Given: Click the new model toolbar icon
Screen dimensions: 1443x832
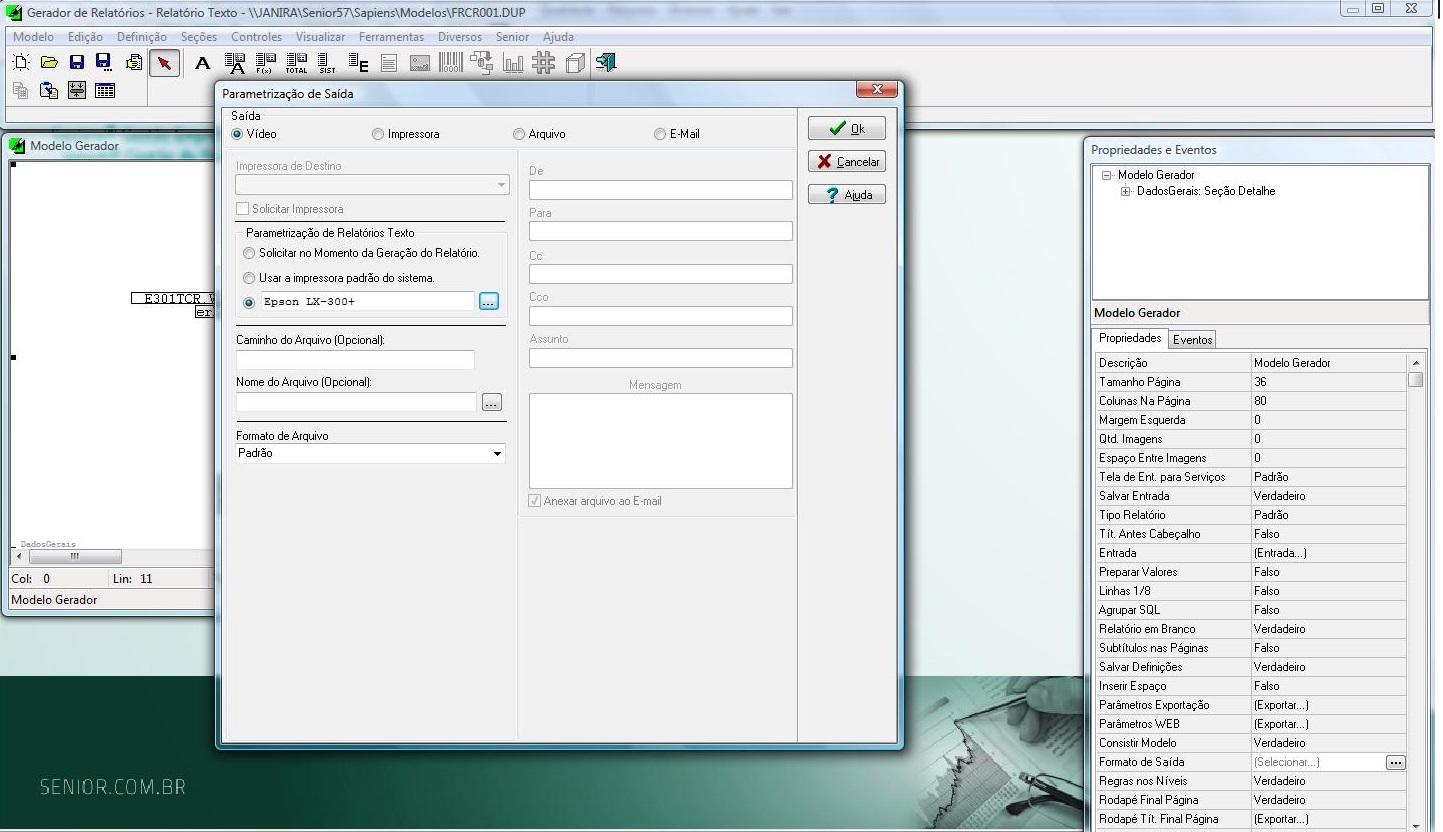Looking at the screenshot, I should [x=21, y=63].
